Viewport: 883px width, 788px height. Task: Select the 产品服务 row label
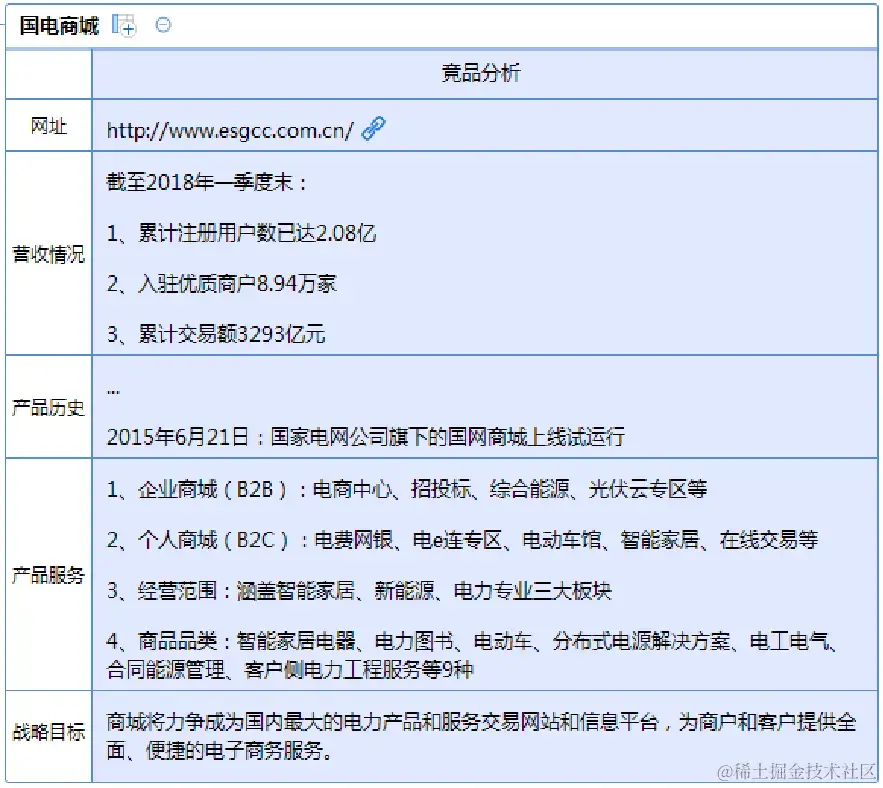tap(49, 575)
